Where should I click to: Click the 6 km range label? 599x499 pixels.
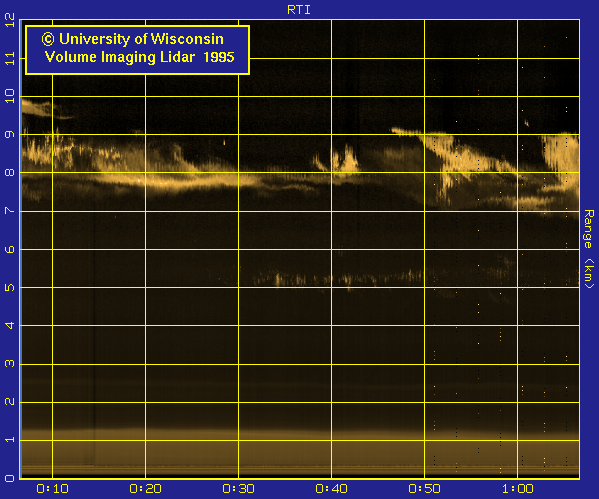click(x=10, y=249)
